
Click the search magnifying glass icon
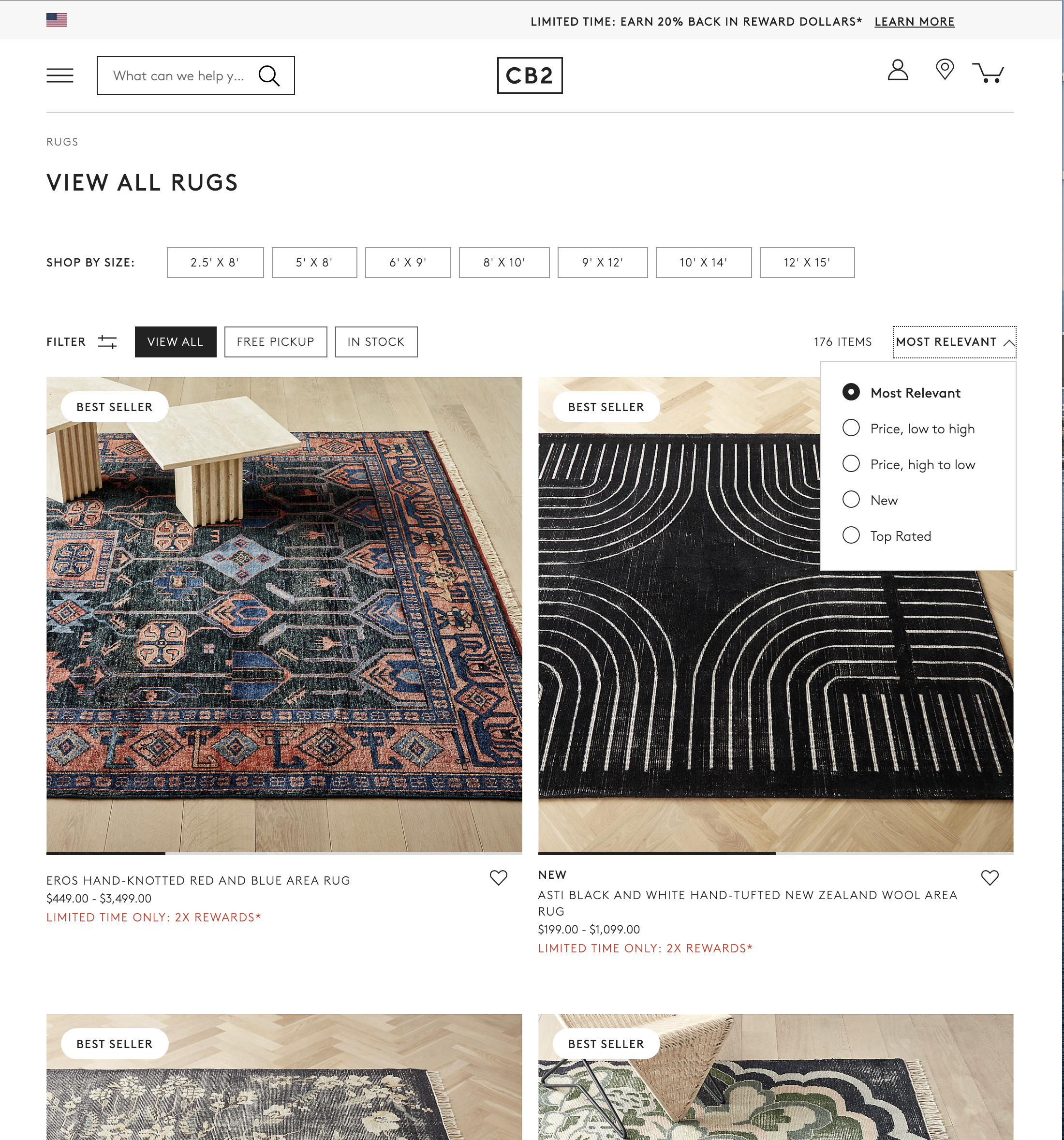(x=269, y=75)
